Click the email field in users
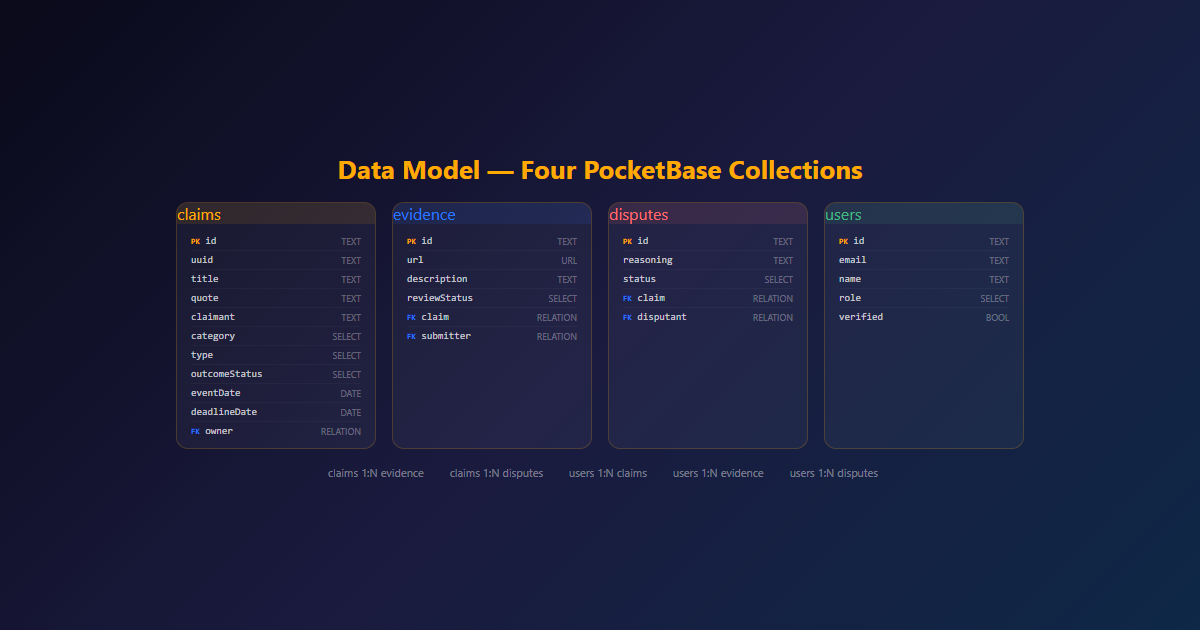The width and height of the screenshot is (1200, 630). pyautogui.click(x=924, y=260)
